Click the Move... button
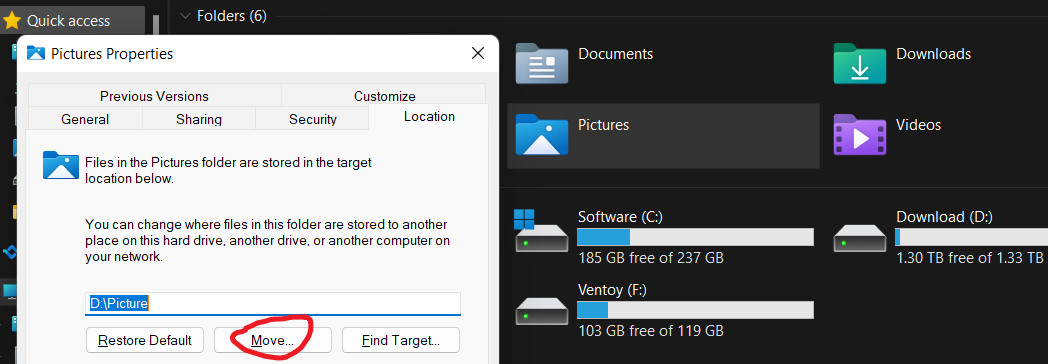 coord(273,340)
